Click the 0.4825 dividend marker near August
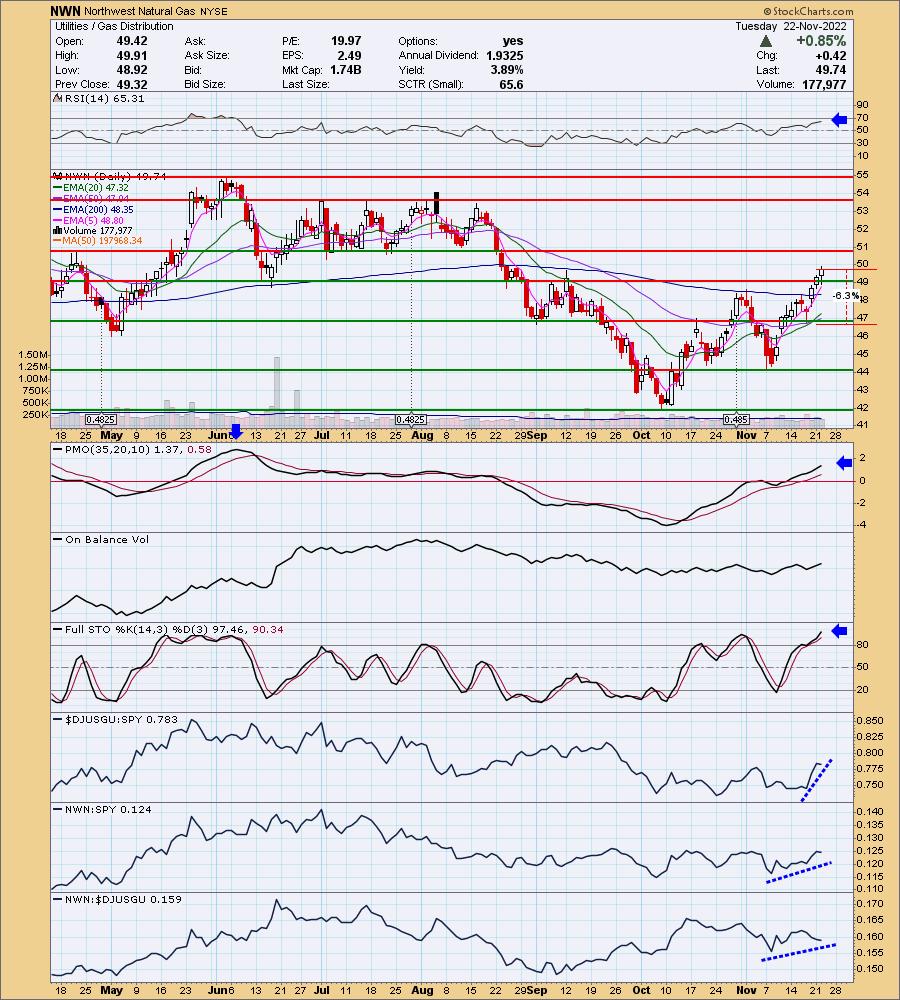 tap(411, 419)
